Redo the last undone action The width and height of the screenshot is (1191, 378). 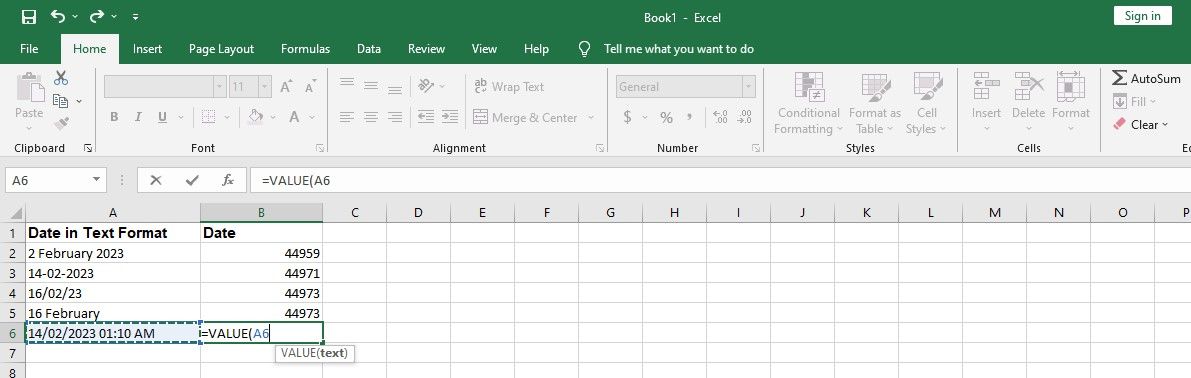click(x=97, y=16)
